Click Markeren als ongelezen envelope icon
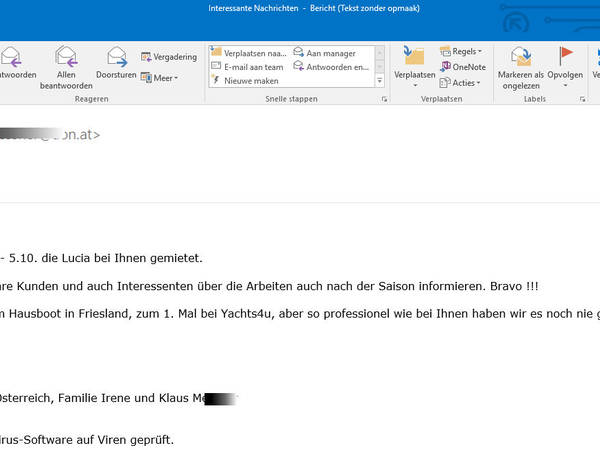The width and height of the screenshot is (600, 450). 520,56
